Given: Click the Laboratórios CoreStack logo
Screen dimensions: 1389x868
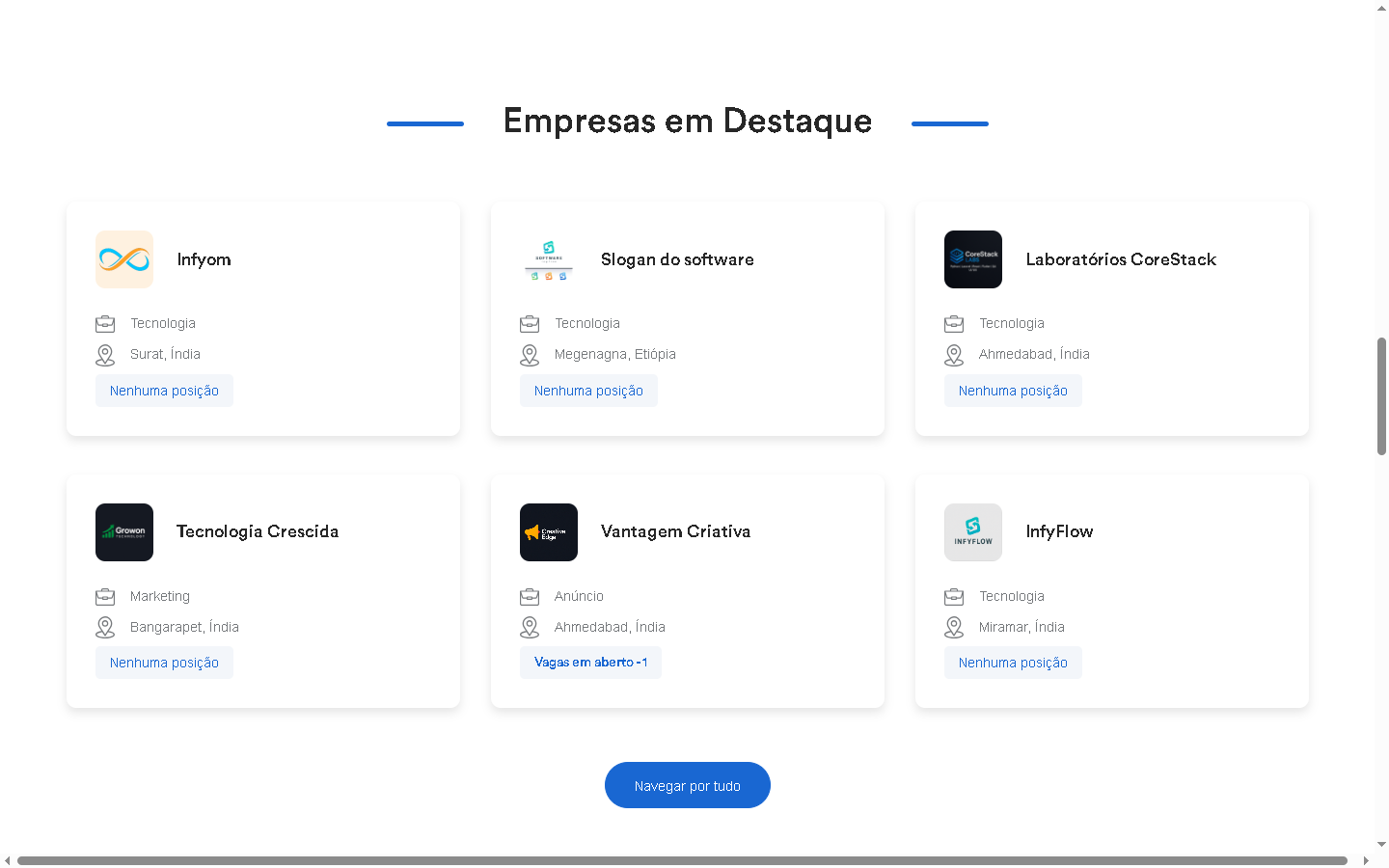Looking at the screenshot, I should (973, 259).
